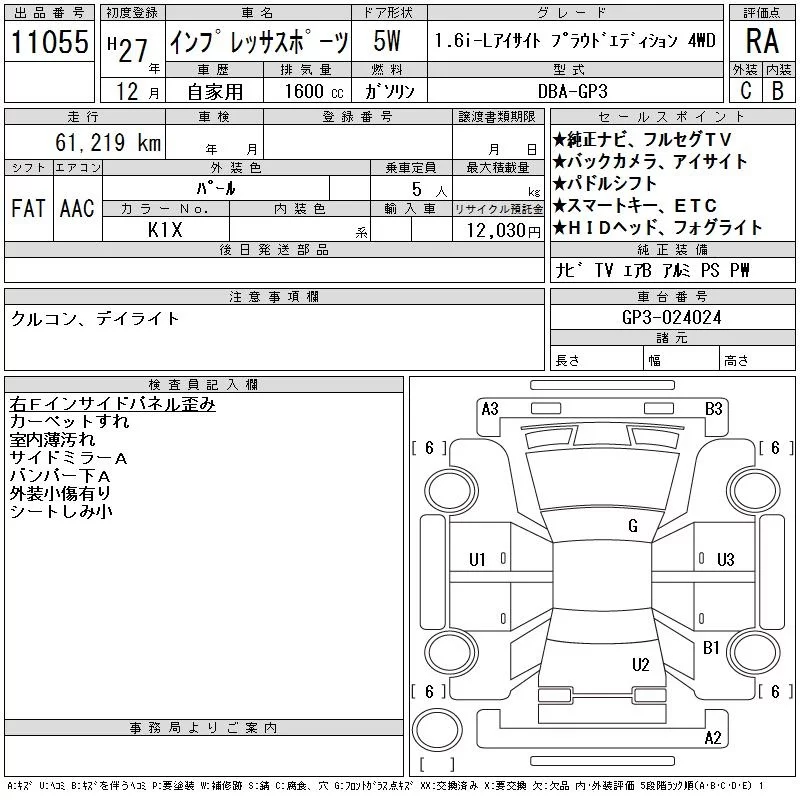The width and height of the screenshot is (800, 800).
Task: Click inspector note バンパー下A
Action: tap(60, 476)
